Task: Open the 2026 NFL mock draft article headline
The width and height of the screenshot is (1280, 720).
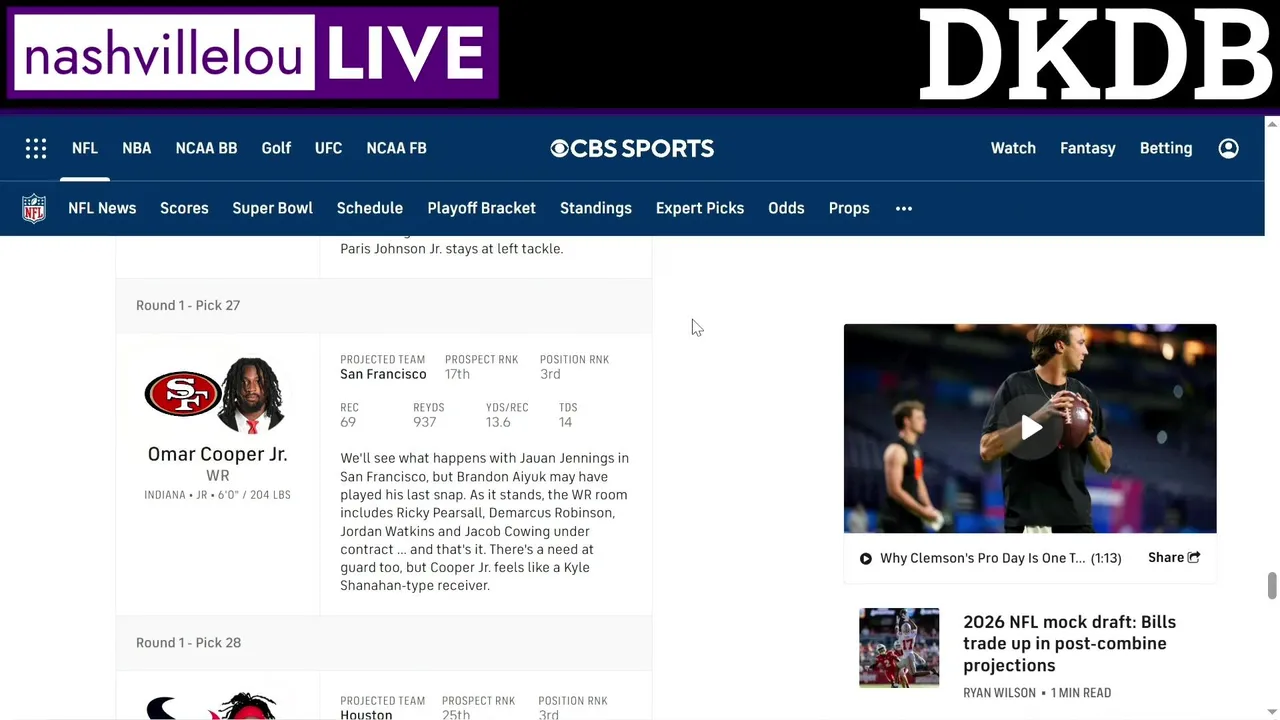Action: coord(1069,643)
